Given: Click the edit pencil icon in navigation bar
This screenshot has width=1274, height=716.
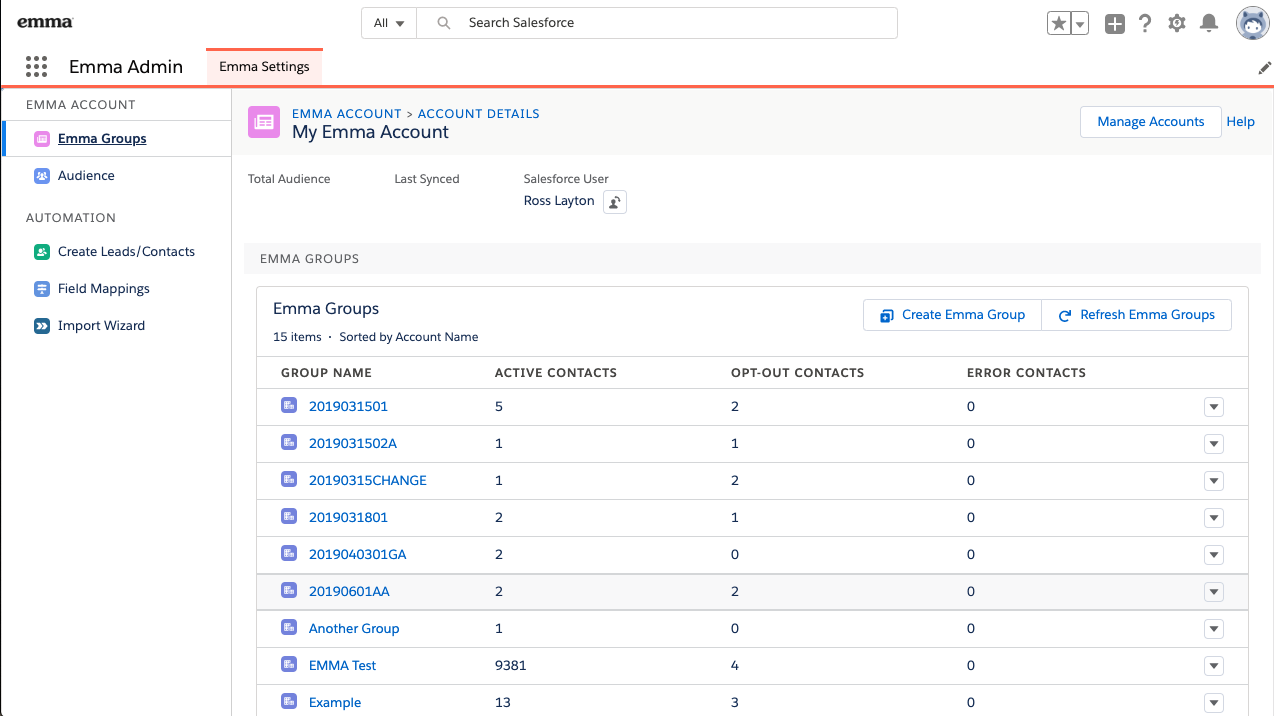Looking at the screenshot, I should tap(1264, 68).
